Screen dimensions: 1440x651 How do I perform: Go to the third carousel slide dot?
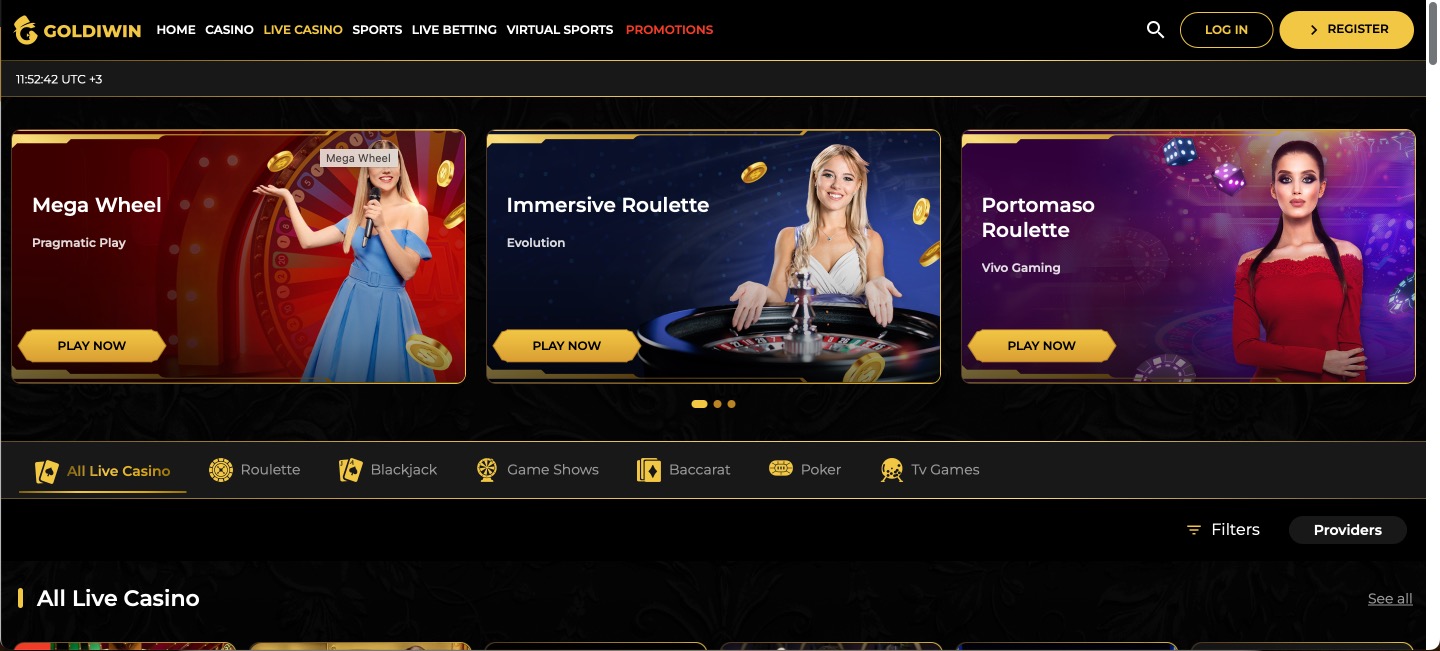coord(732,404)
